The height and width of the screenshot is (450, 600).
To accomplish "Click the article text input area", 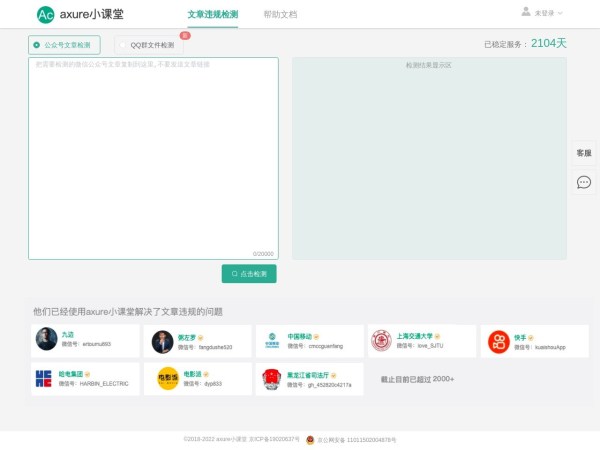I will click(153, 158).
